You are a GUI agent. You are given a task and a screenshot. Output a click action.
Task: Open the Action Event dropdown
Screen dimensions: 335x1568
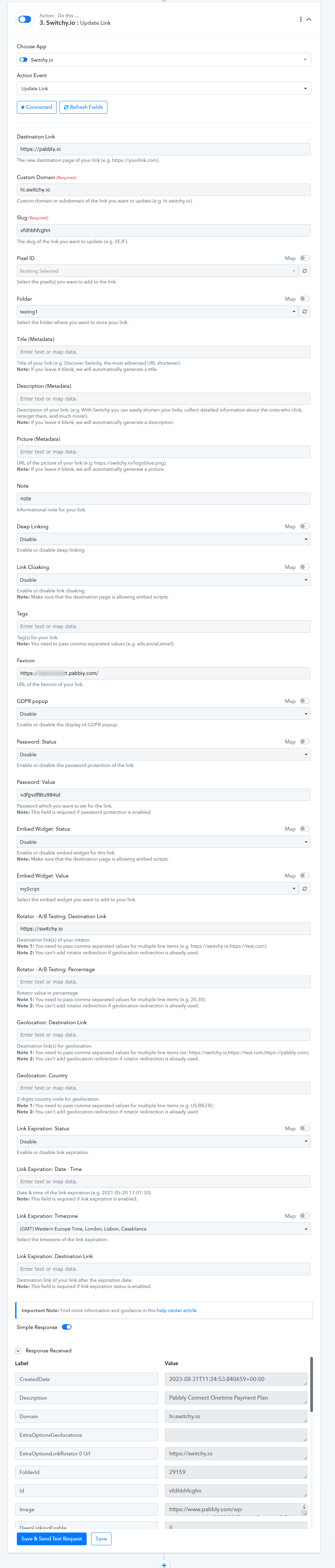click(164, 89)
